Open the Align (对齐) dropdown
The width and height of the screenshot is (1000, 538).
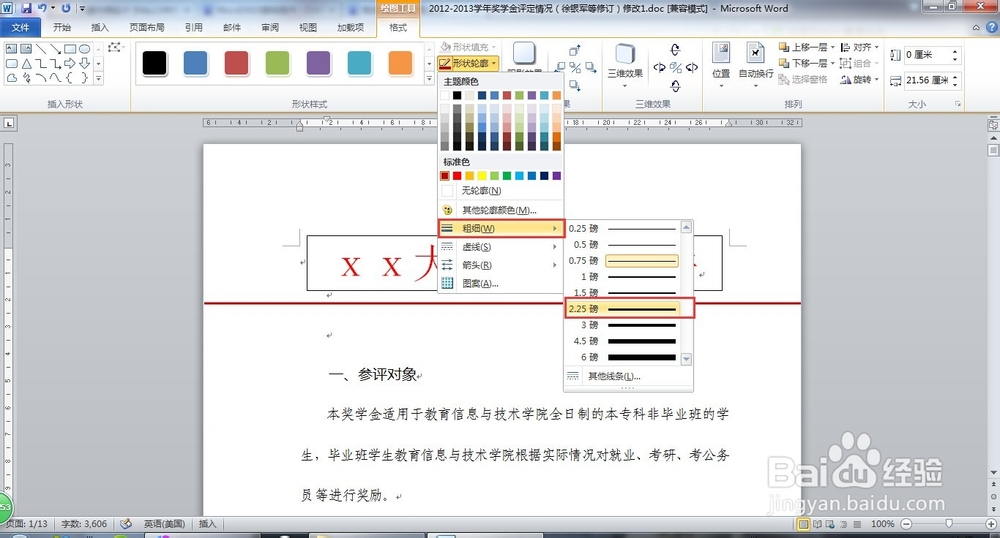(859, 47)
